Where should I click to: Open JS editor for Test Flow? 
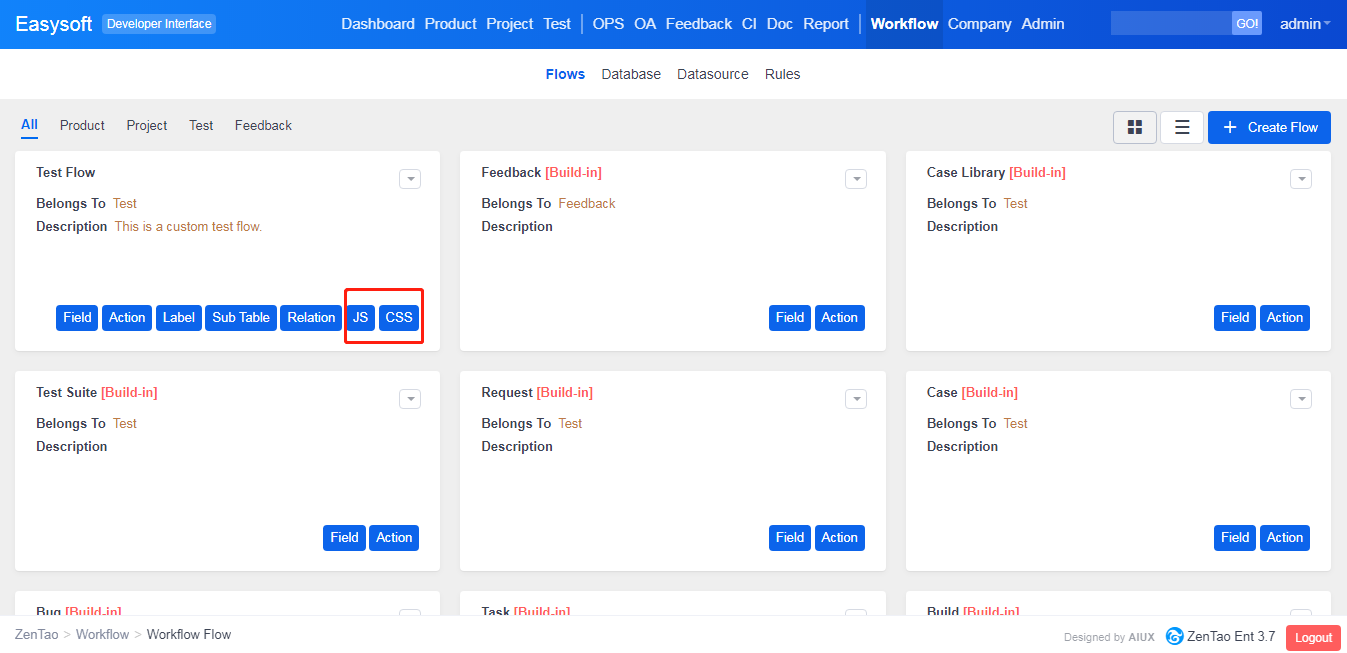pyautogui.click(x=360, y=317)
